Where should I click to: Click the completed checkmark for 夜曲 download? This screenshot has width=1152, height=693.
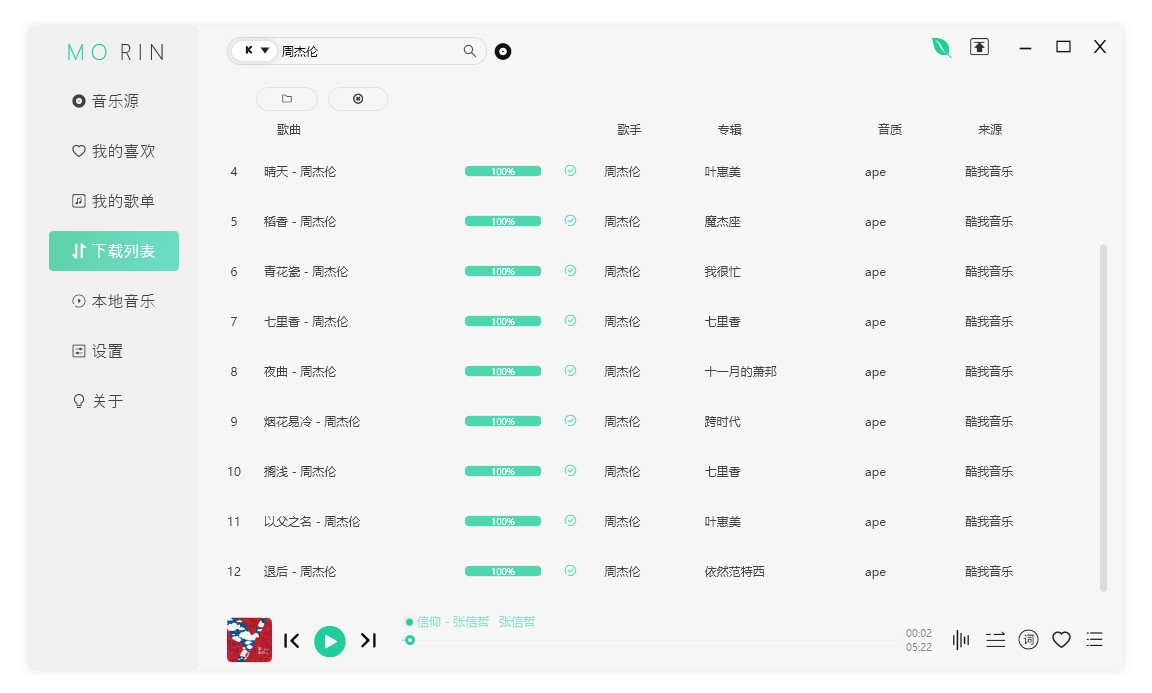[x=570, y=371]
